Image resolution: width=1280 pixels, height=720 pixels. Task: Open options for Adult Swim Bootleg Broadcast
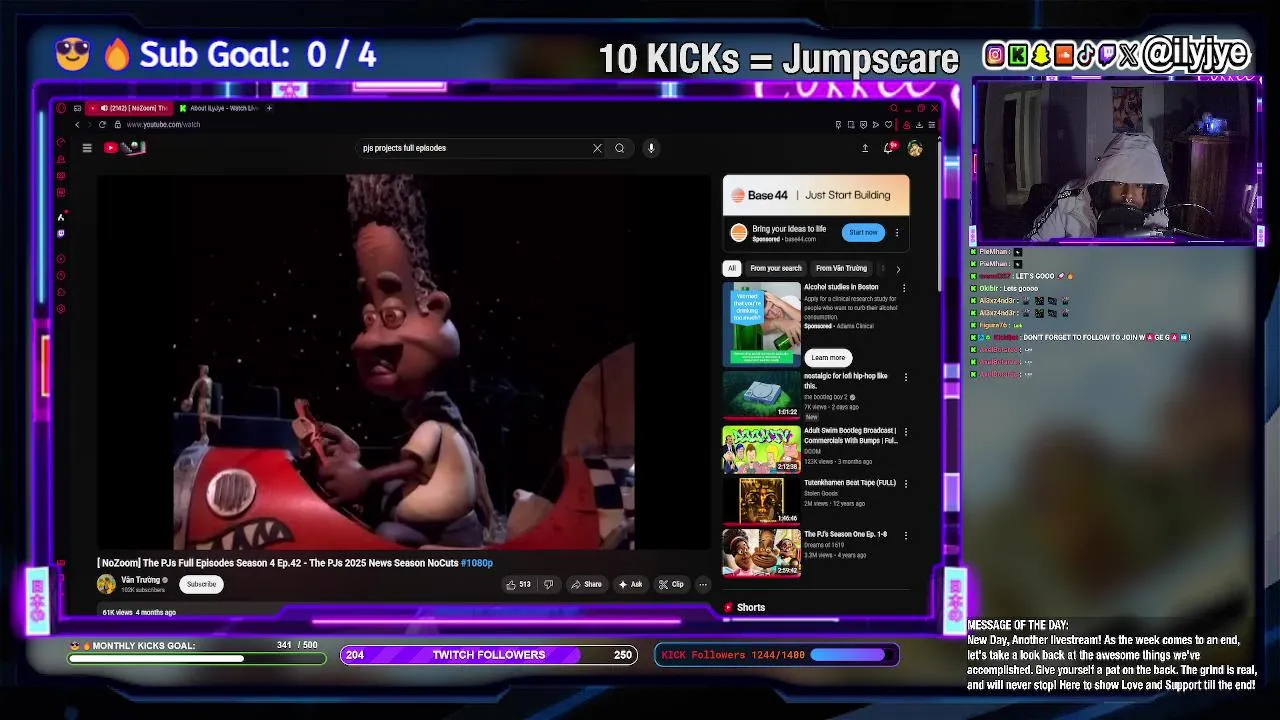tap(906, 432)
